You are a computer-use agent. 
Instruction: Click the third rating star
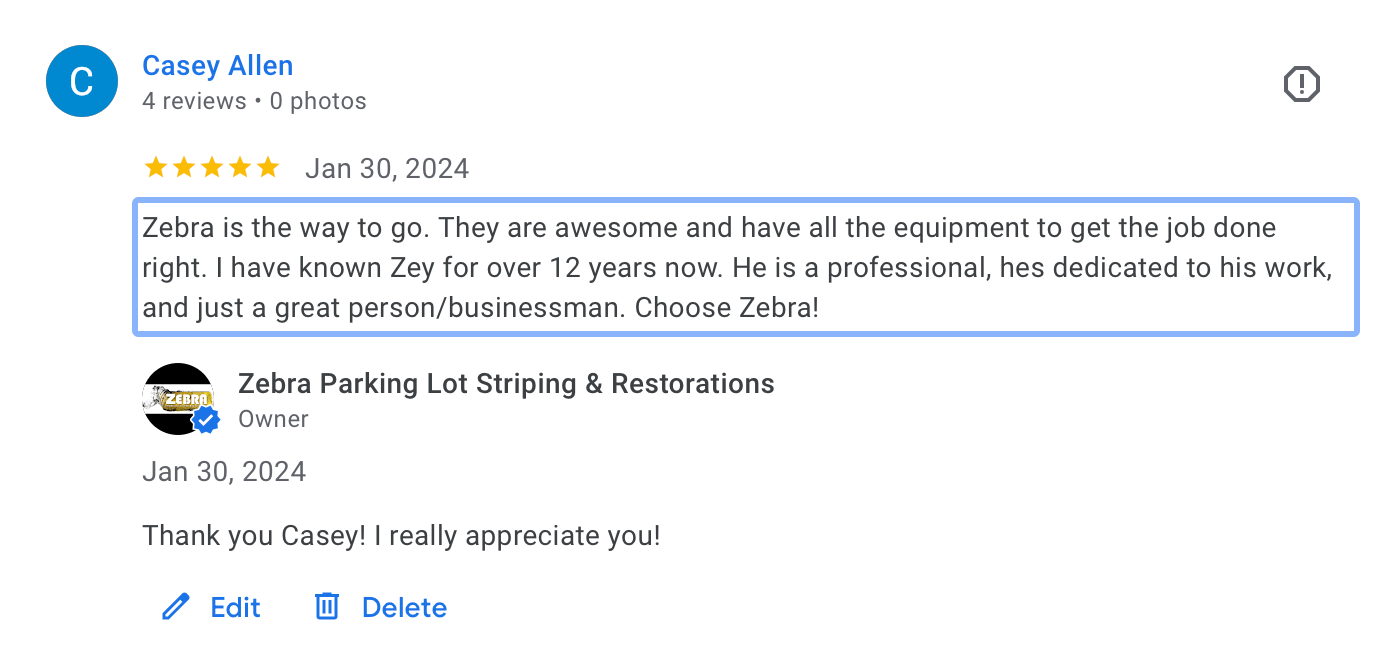tap(211, 167)
